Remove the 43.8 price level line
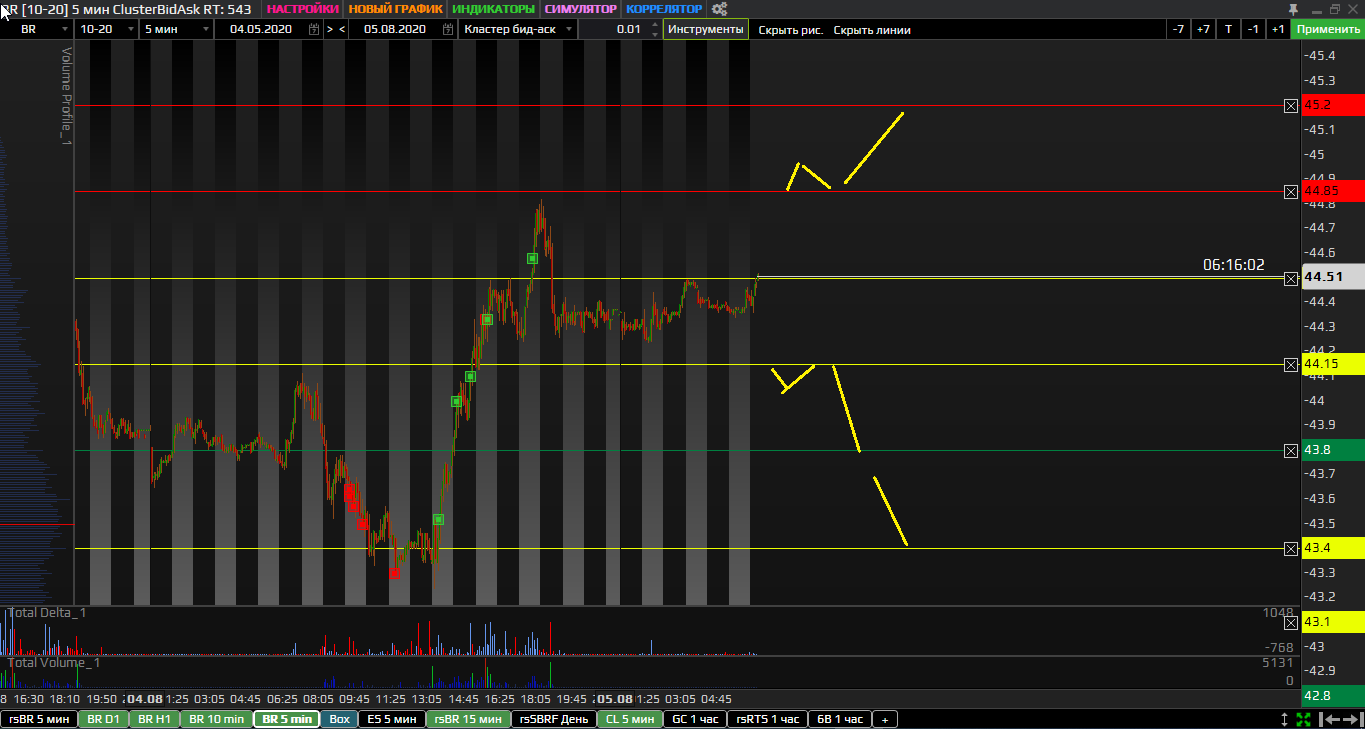This screenshot has width=1365, height=729. coord(1290,451)
